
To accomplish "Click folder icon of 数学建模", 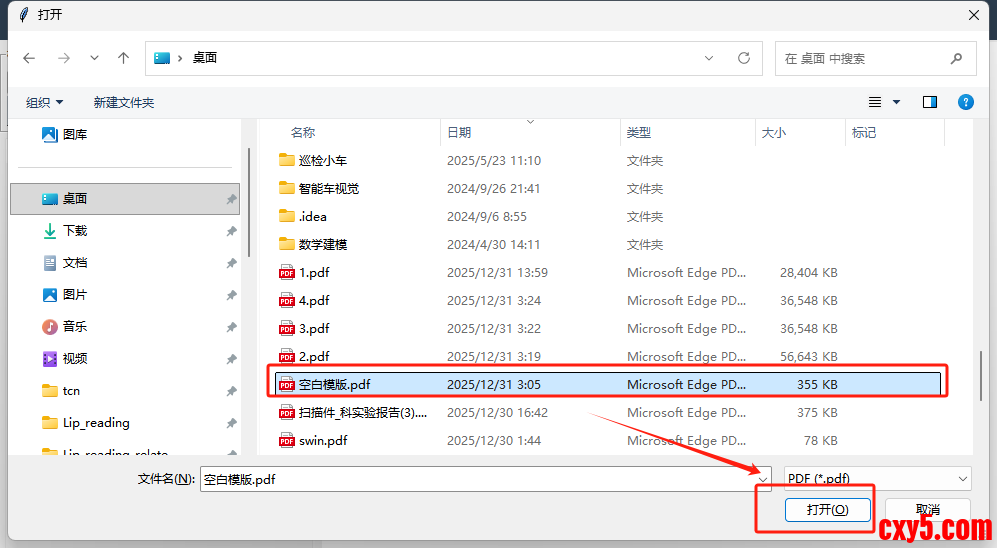I will tap(287, 243).
